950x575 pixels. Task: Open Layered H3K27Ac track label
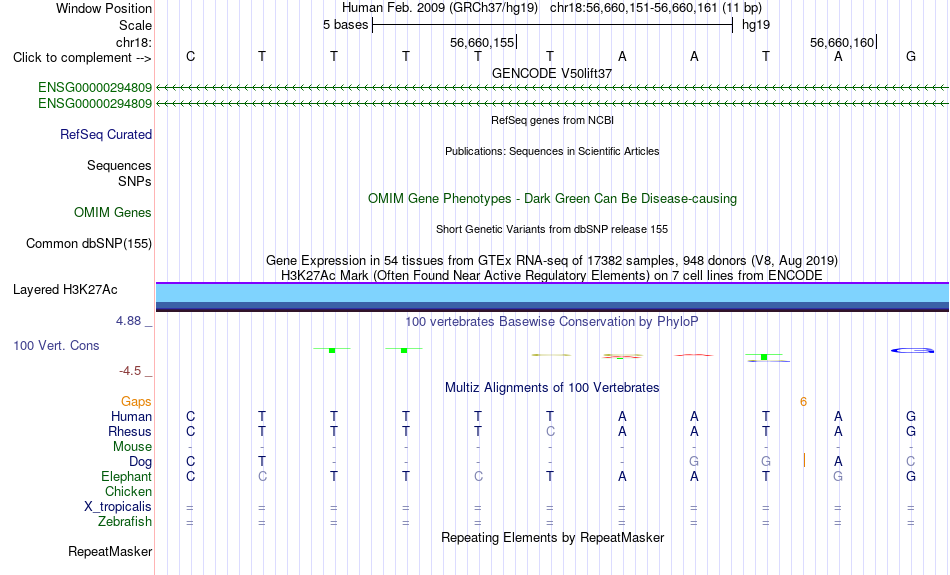click(65, 290)
